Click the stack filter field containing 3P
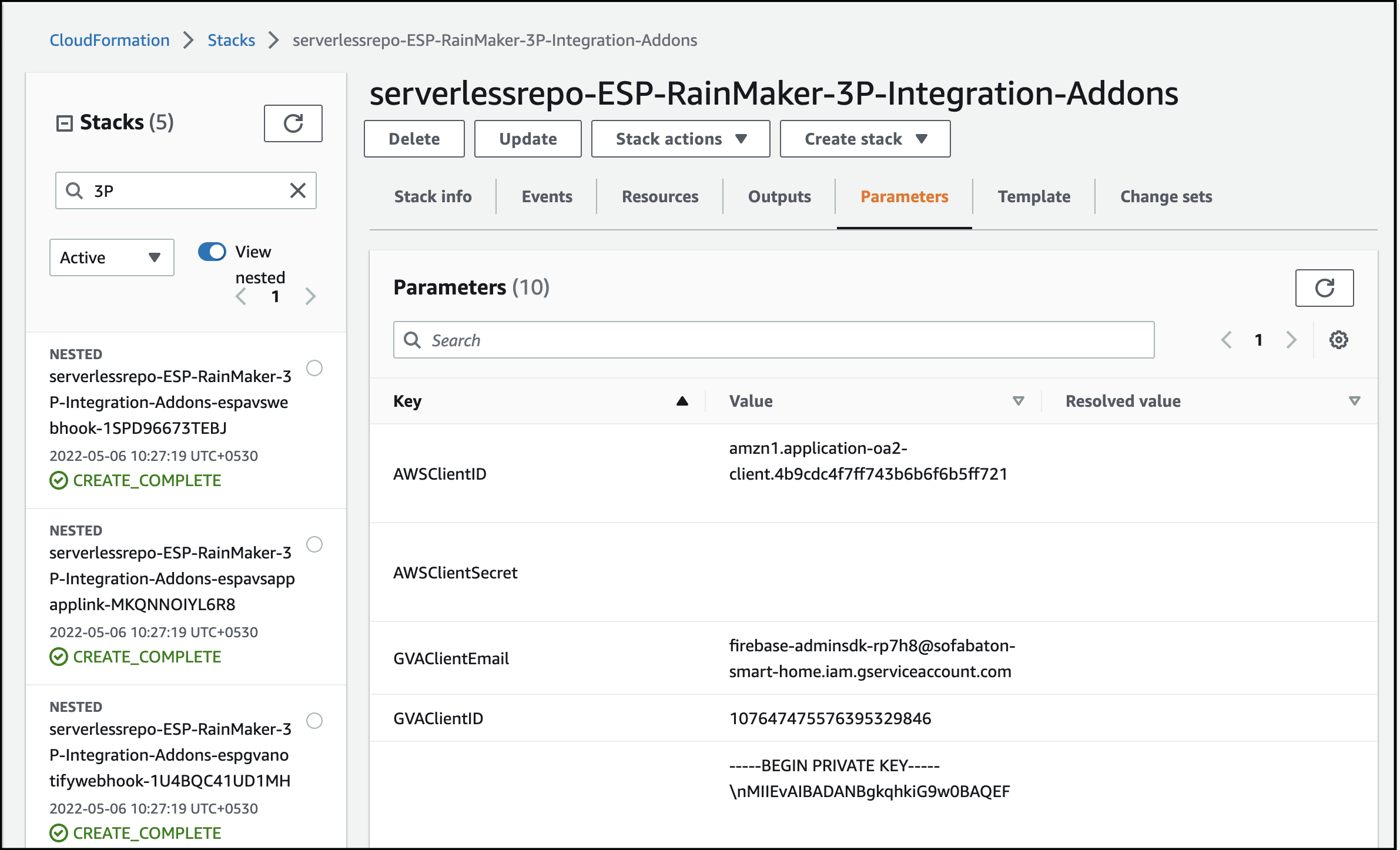Screen dimensions: 1400x850 pos(186,190)
